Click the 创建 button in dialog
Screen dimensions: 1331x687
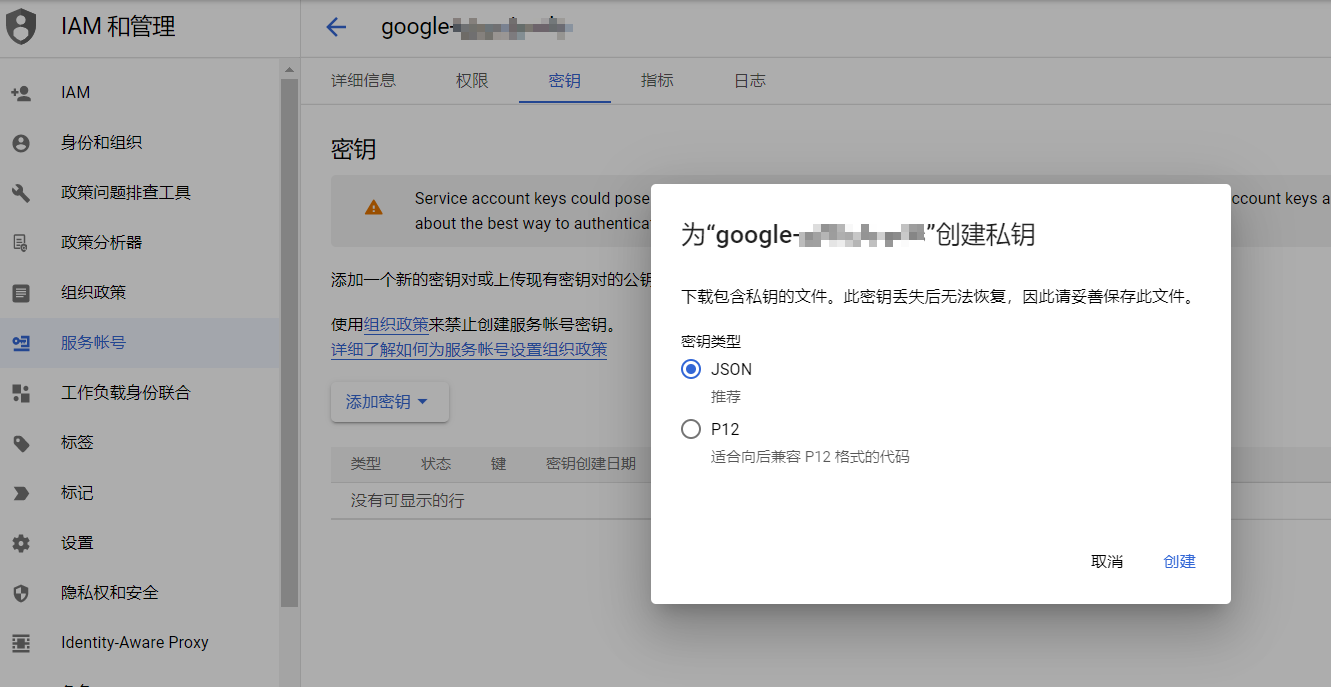coord(1179,561)
